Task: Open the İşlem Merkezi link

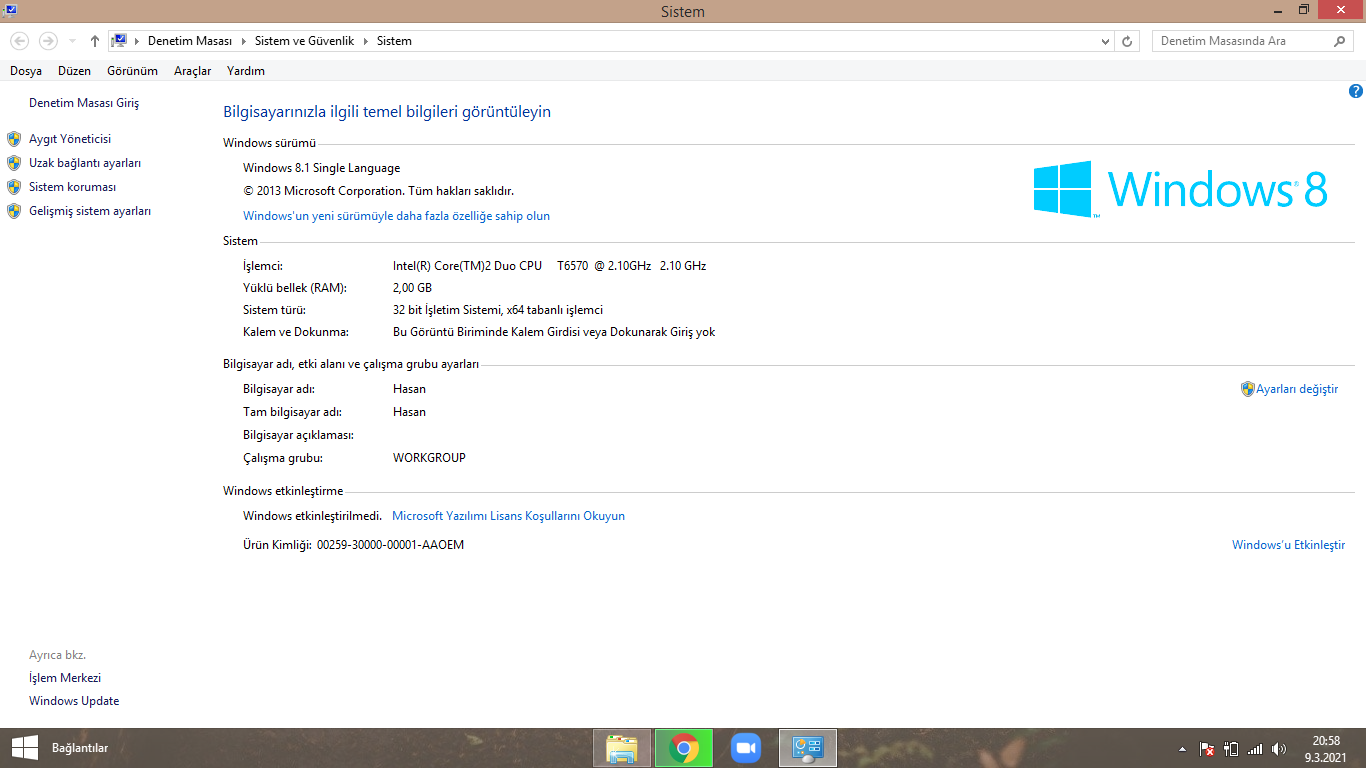Action: 65,678
